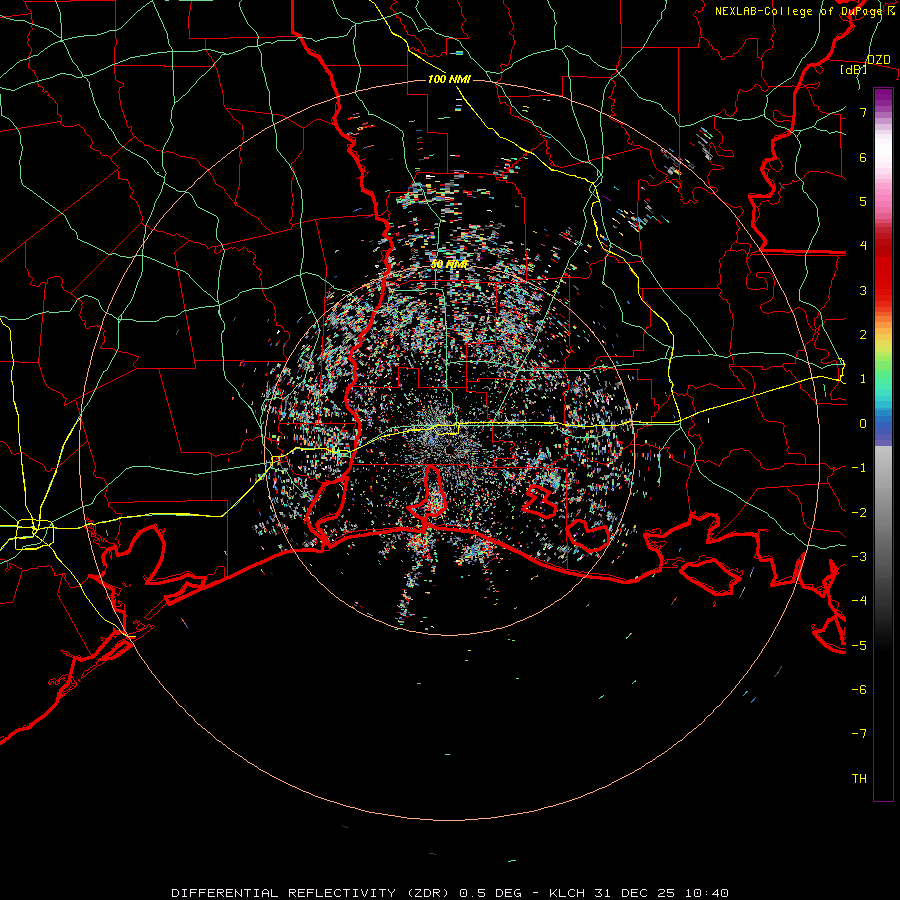Screen dimensions: 900x900
Task: Click the positive 7 tick on the dB scale
Action: coord(863,112)
